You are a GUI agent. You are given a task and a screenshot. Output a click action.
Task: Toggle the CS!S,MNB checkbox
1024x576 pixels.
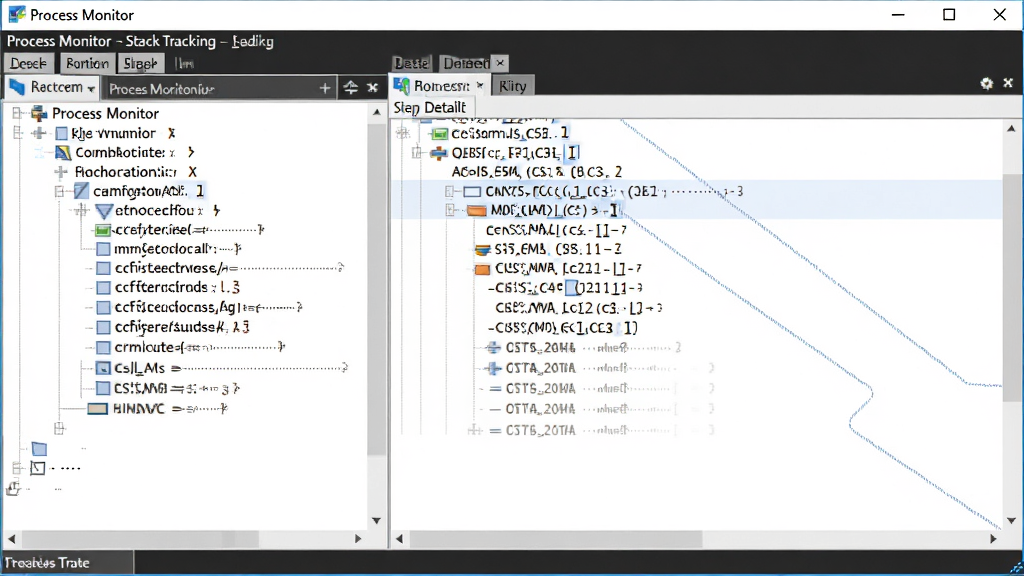(103, 389)
